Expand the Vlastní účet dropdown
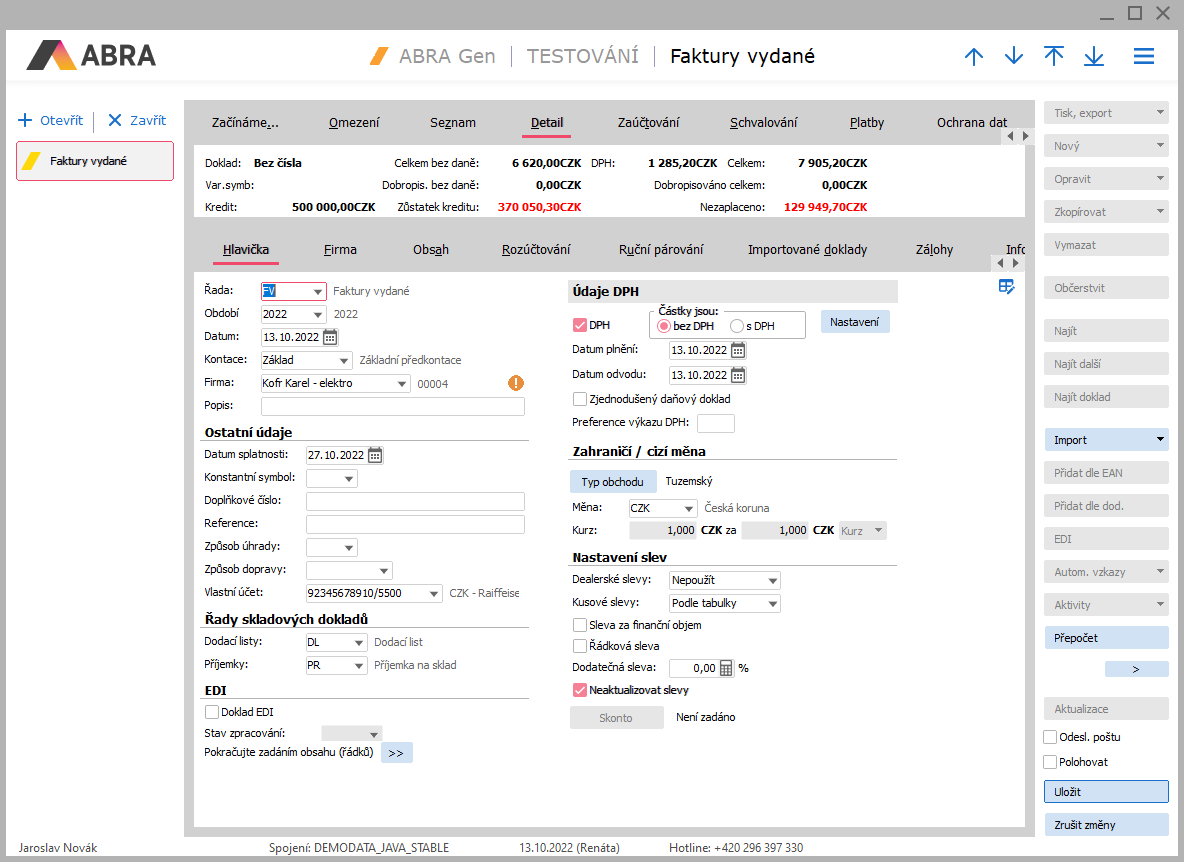This screenshot has height=862, width=1184. (433, 594)
